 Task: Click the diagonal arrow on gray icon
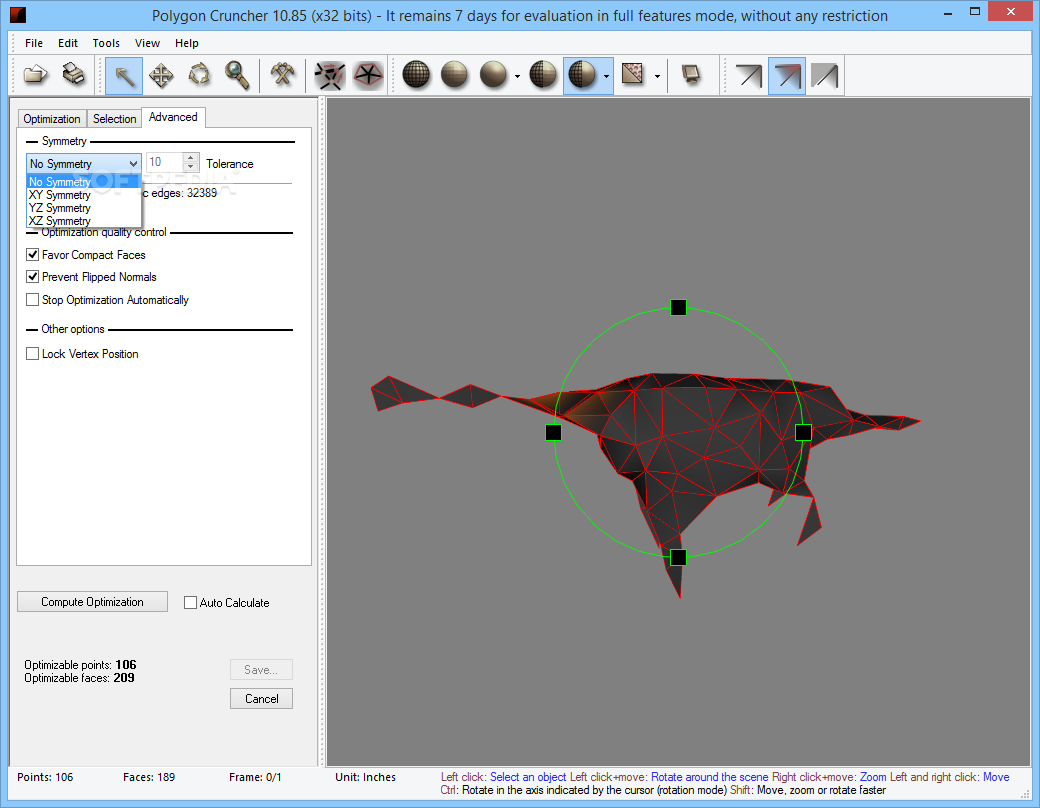(825, 76)
